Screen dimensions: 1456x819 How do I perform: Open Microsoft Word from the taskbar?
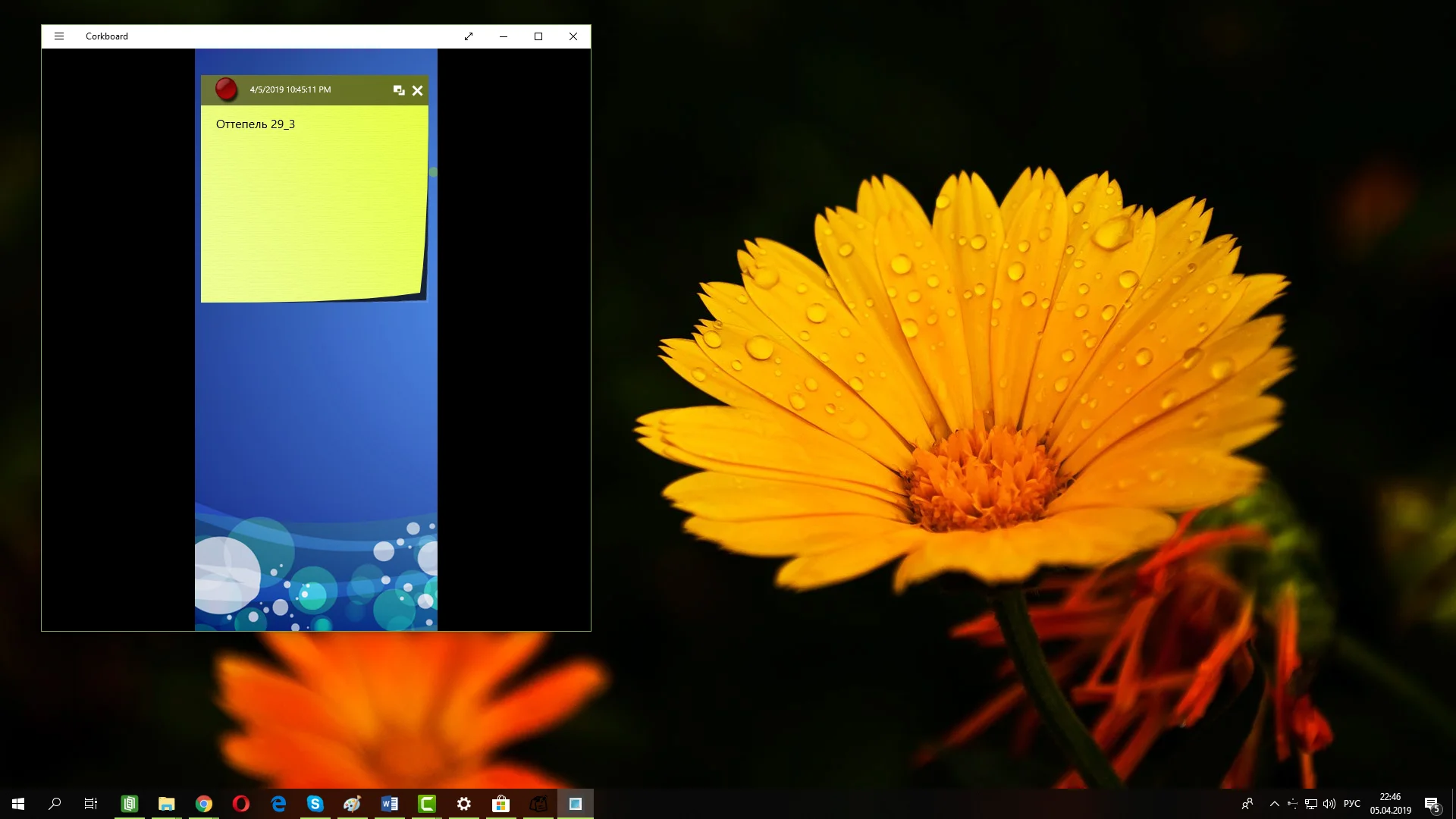point(390,804)
